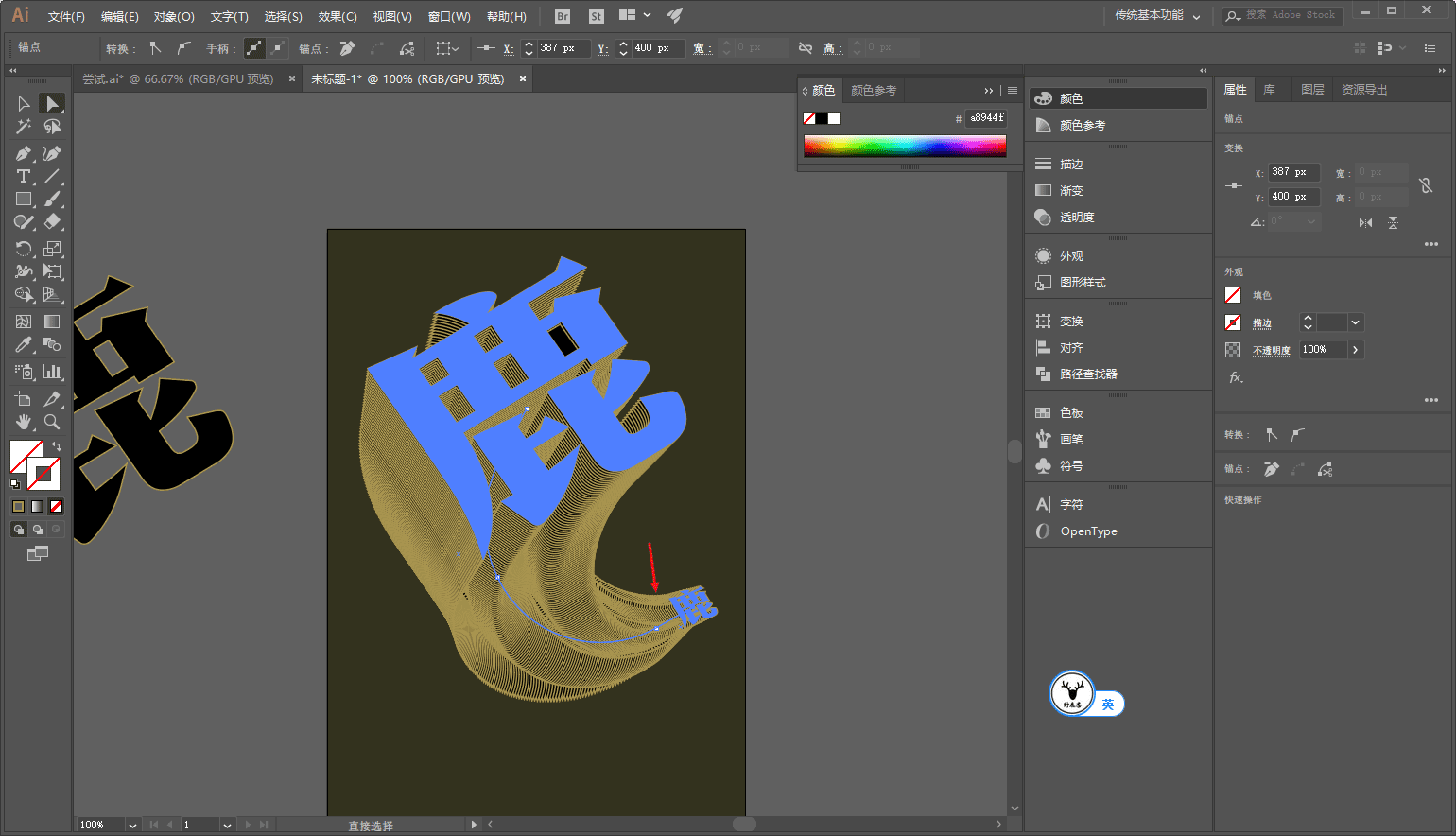This screenshot has height=836, width=1456.
Task: Select the Rotate tool
Action: [24, 249]
